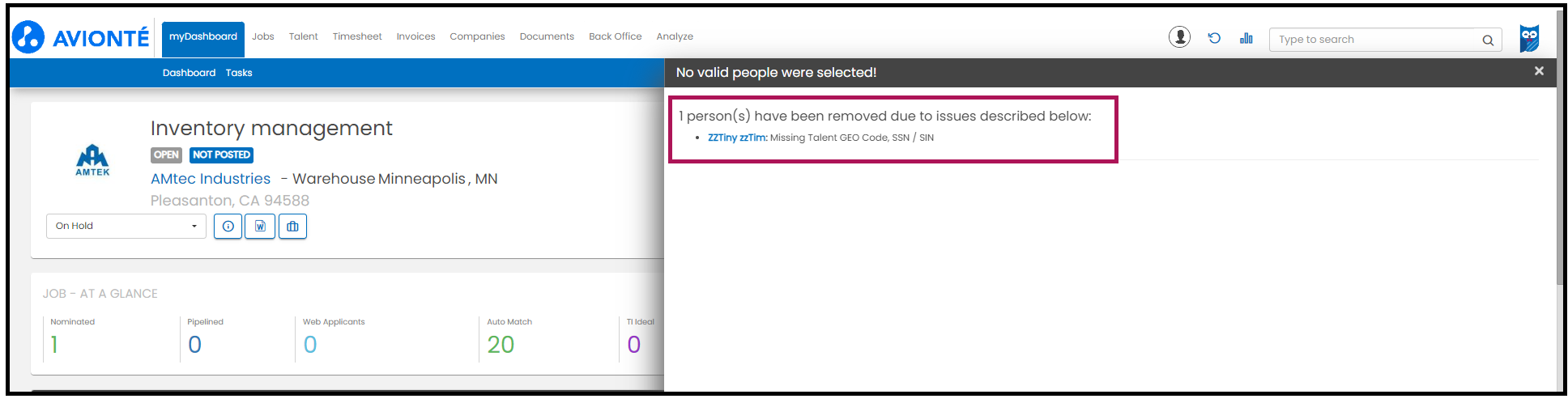The image size is (1568, 403).
Task: Open the Jobs menu
Action: pos(262,36)
